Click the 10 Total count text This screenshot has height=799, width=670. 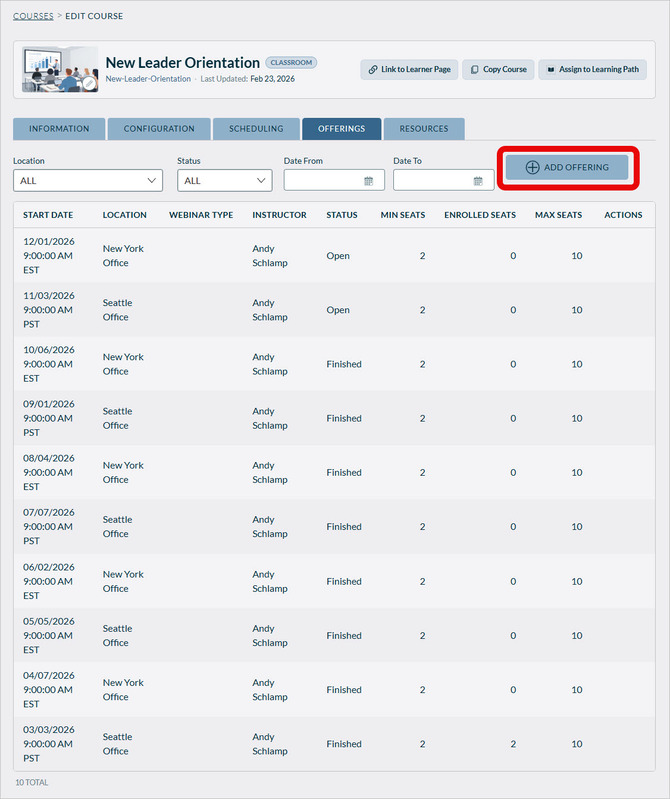[32, 782]
